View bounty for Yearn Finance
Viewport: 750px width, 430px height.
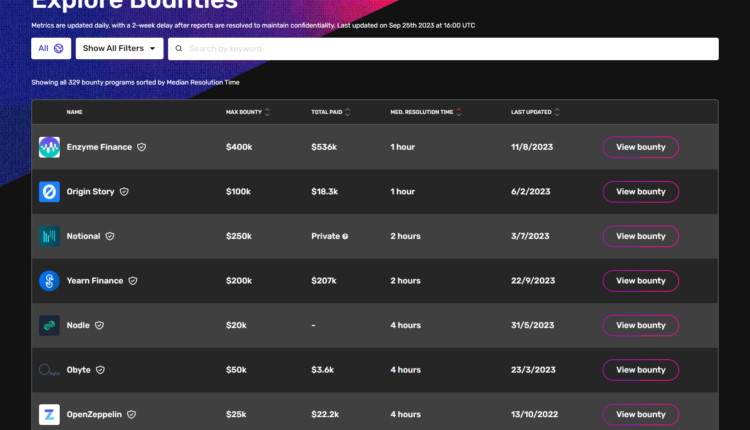pos(640,281)
